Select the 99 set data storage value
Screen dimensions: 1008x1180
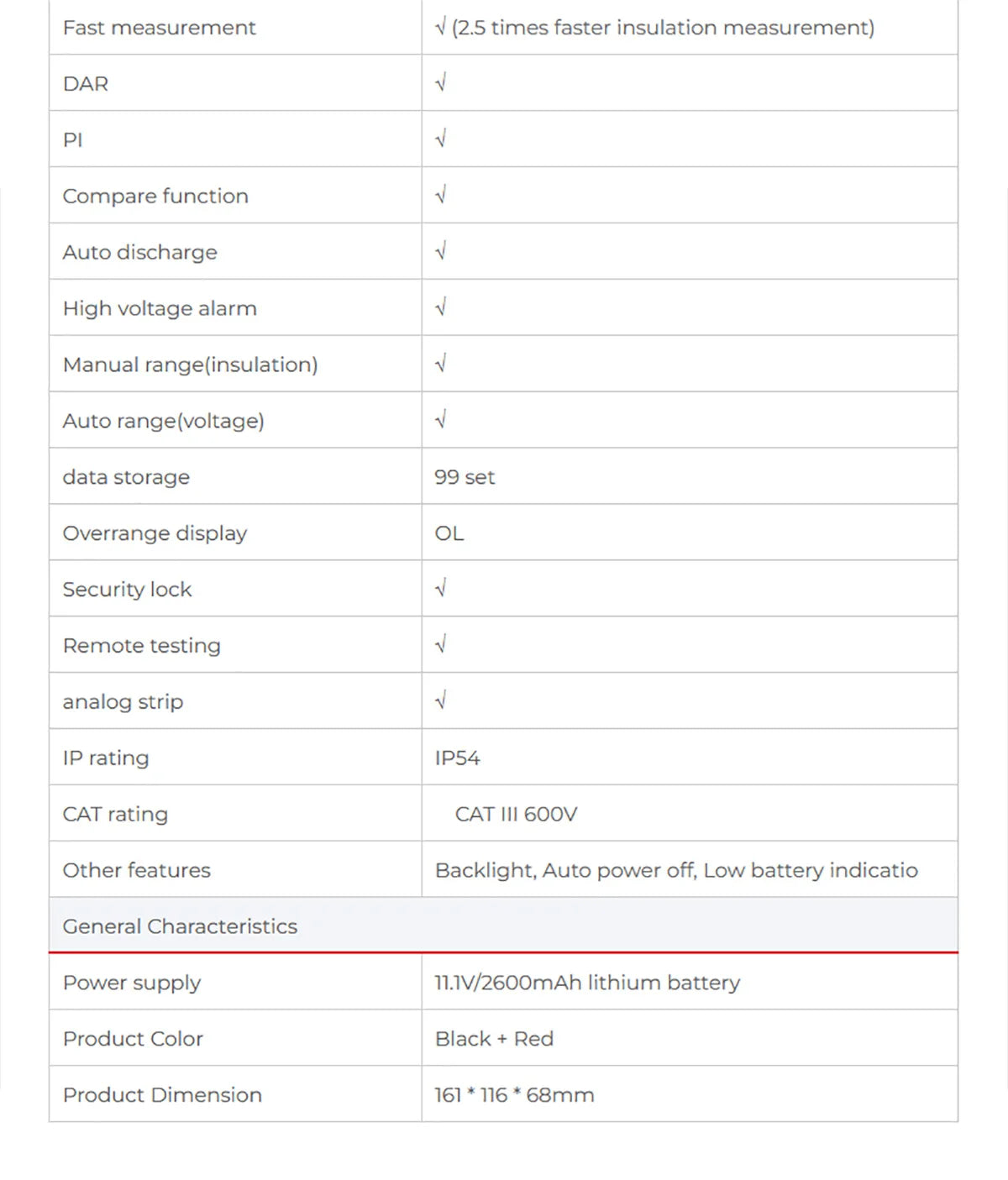point(465,477)
